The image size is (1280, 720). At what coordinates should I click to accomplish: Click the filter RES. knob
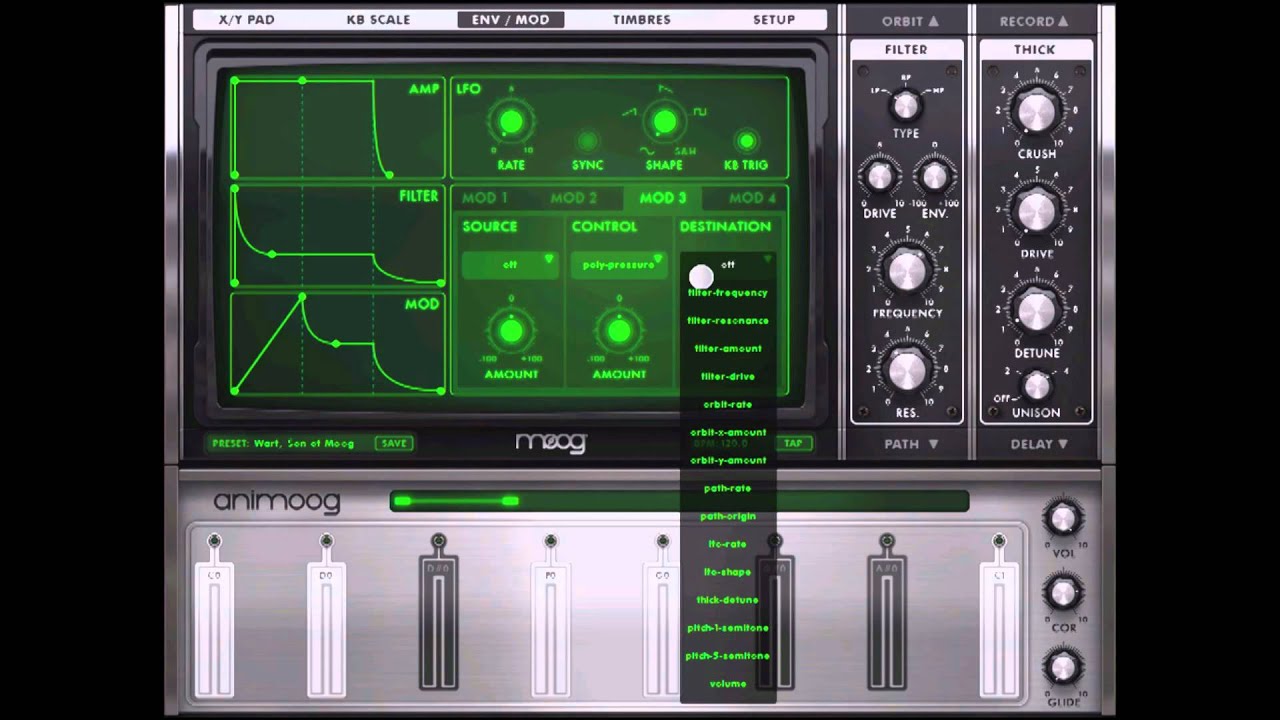(x=907, y=370)
